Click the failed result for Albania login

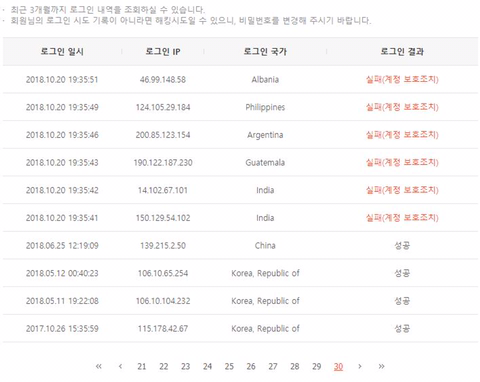coord(402,80)
